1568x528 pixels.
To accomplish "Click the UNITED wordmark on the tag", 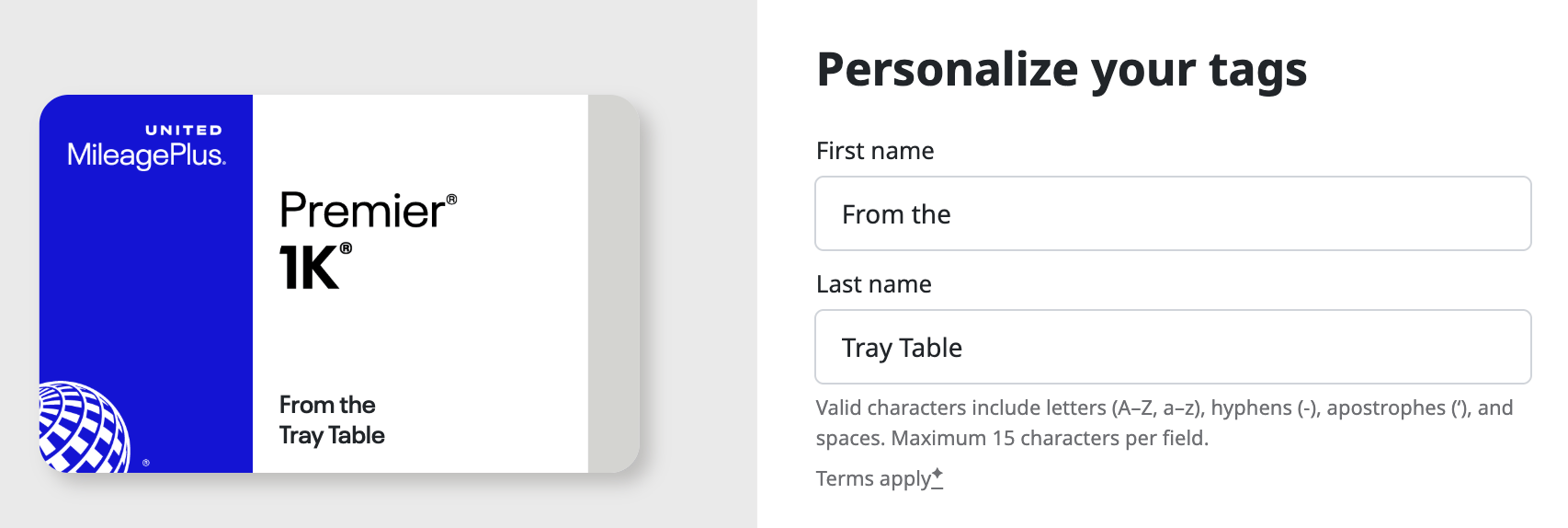I will 184,131.
